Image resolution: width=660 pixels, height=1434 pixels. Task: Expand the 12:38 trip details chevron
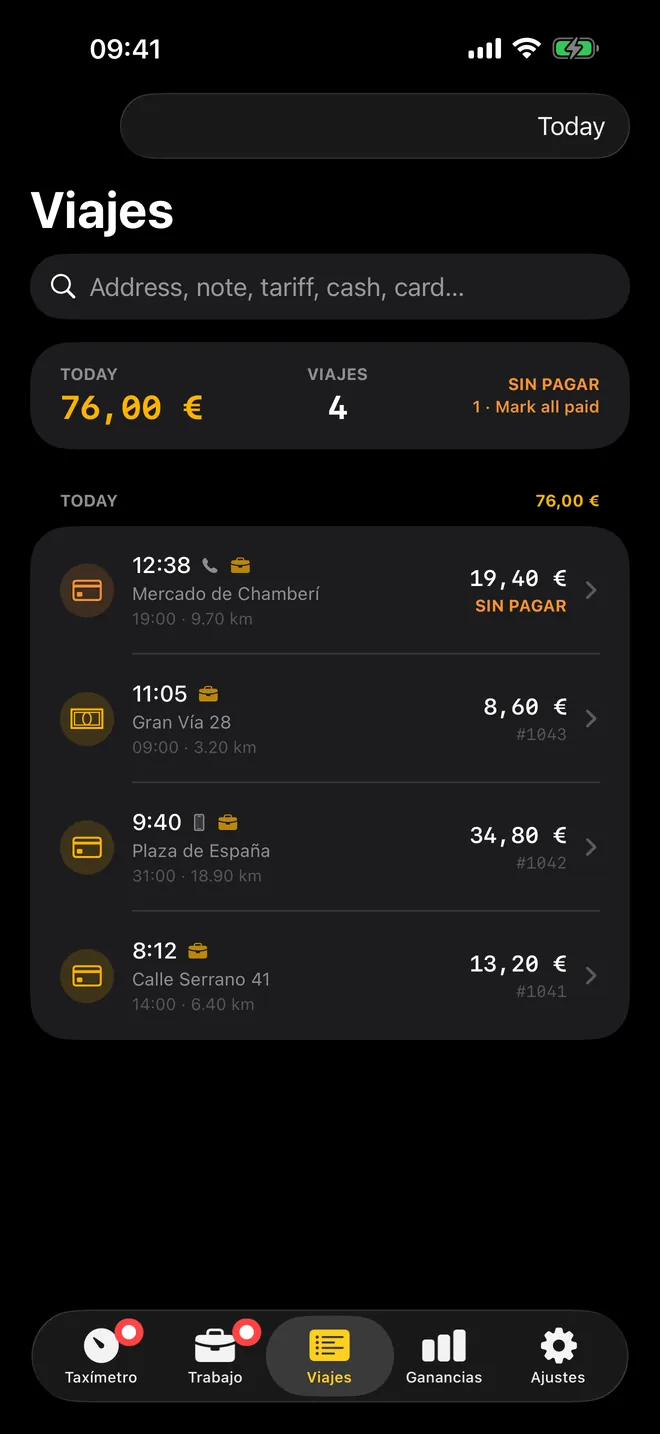pos(591,591)
